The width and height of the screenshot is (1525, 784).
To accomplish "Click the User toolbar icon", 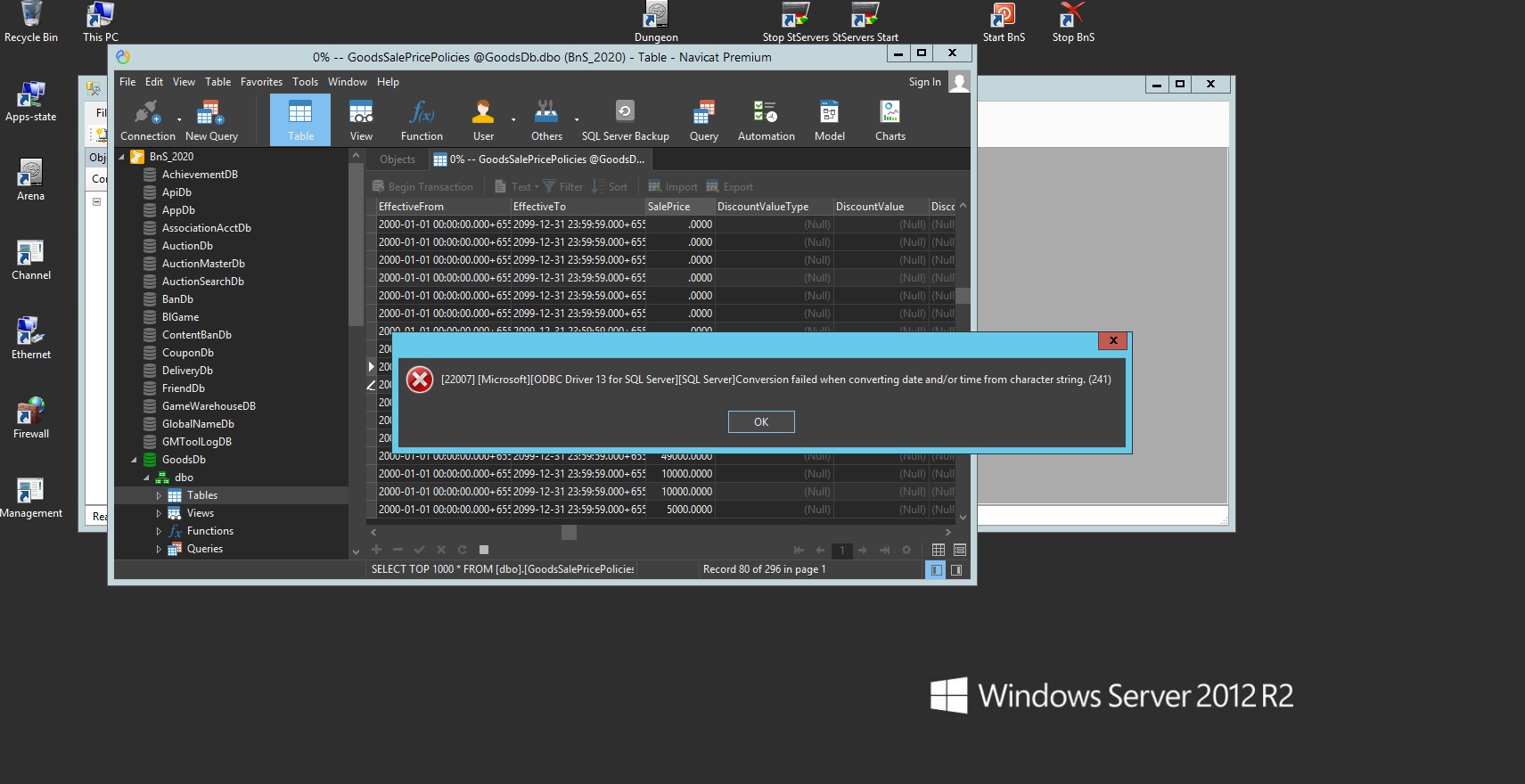I will coord(483,120).
